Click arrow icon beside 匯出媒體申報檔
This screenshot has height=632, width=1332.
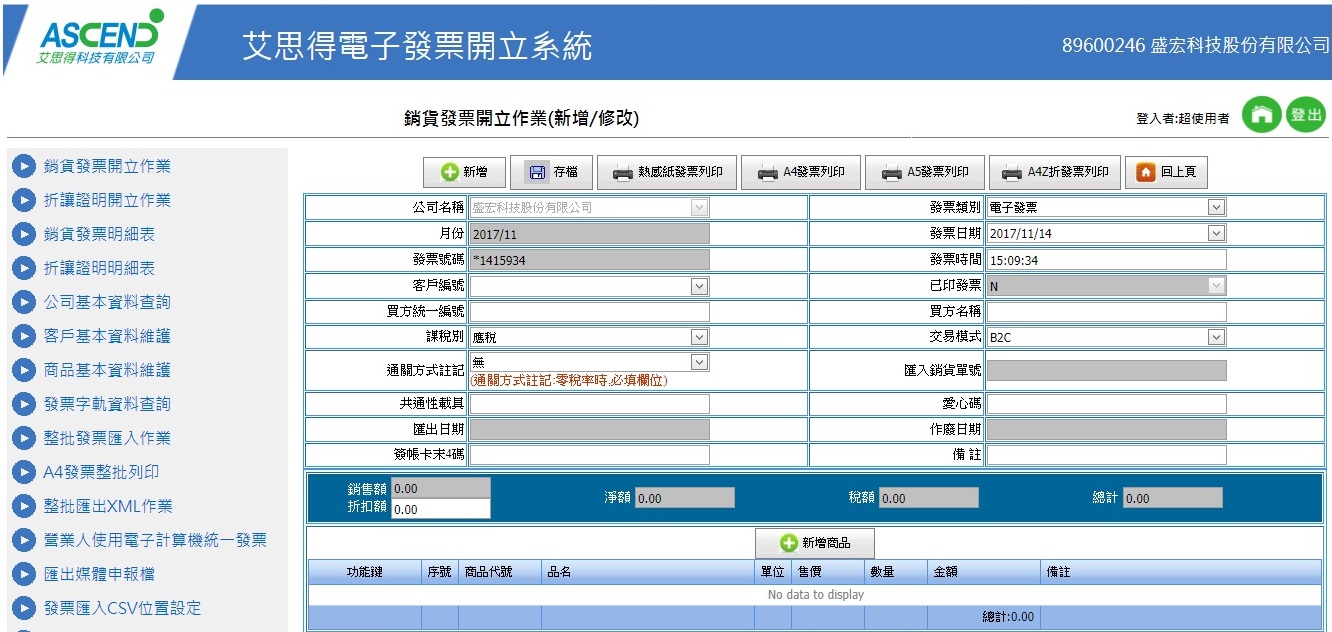pos(23,574)
